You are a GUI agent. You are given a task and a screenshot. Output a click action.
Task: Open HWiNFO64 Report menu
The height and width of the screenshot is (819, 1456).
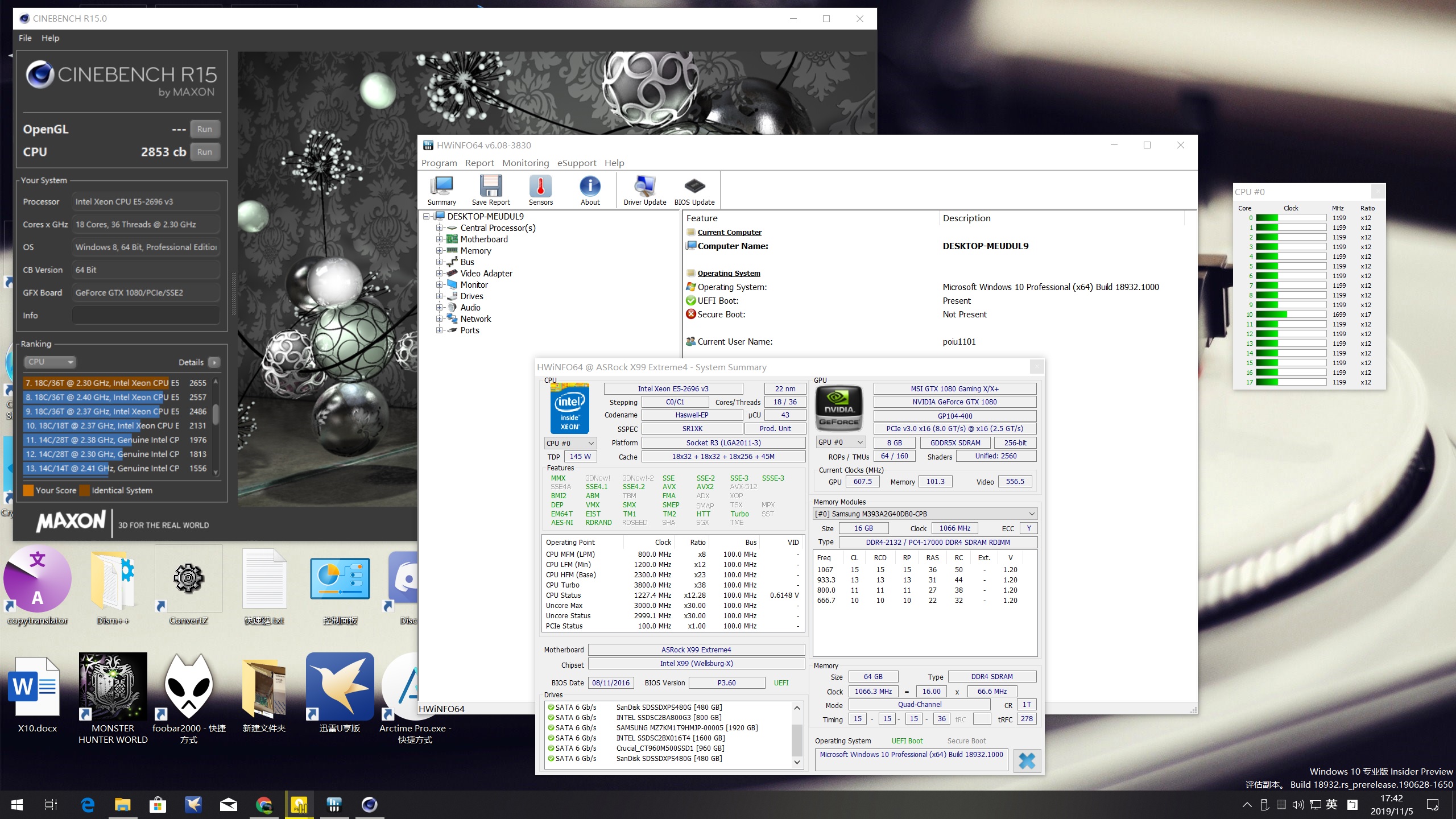[479, 163]
